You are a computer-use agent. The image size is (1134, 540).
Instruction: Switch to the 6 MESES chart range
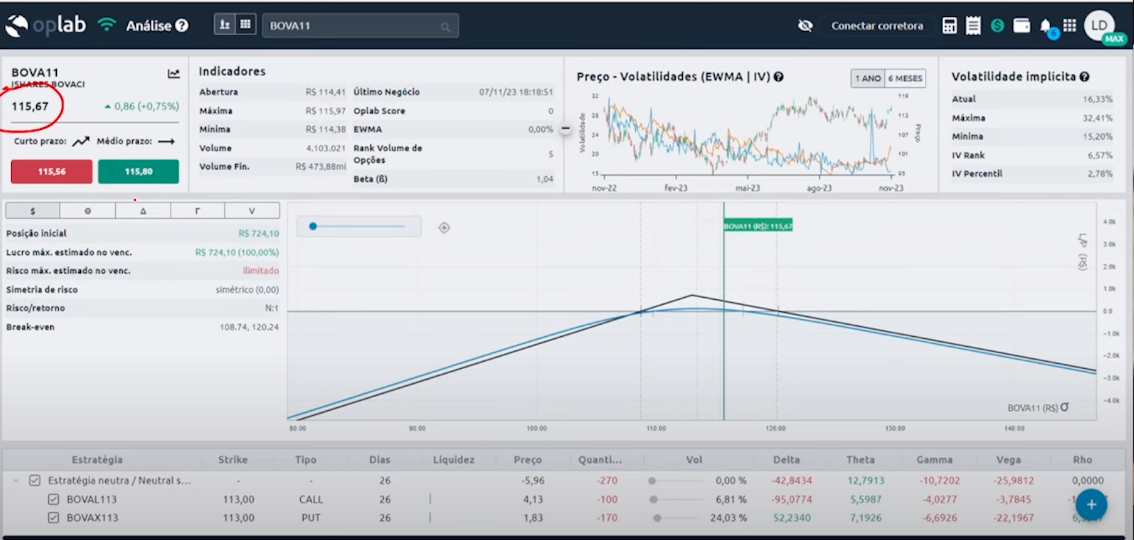tap(907, 78)
